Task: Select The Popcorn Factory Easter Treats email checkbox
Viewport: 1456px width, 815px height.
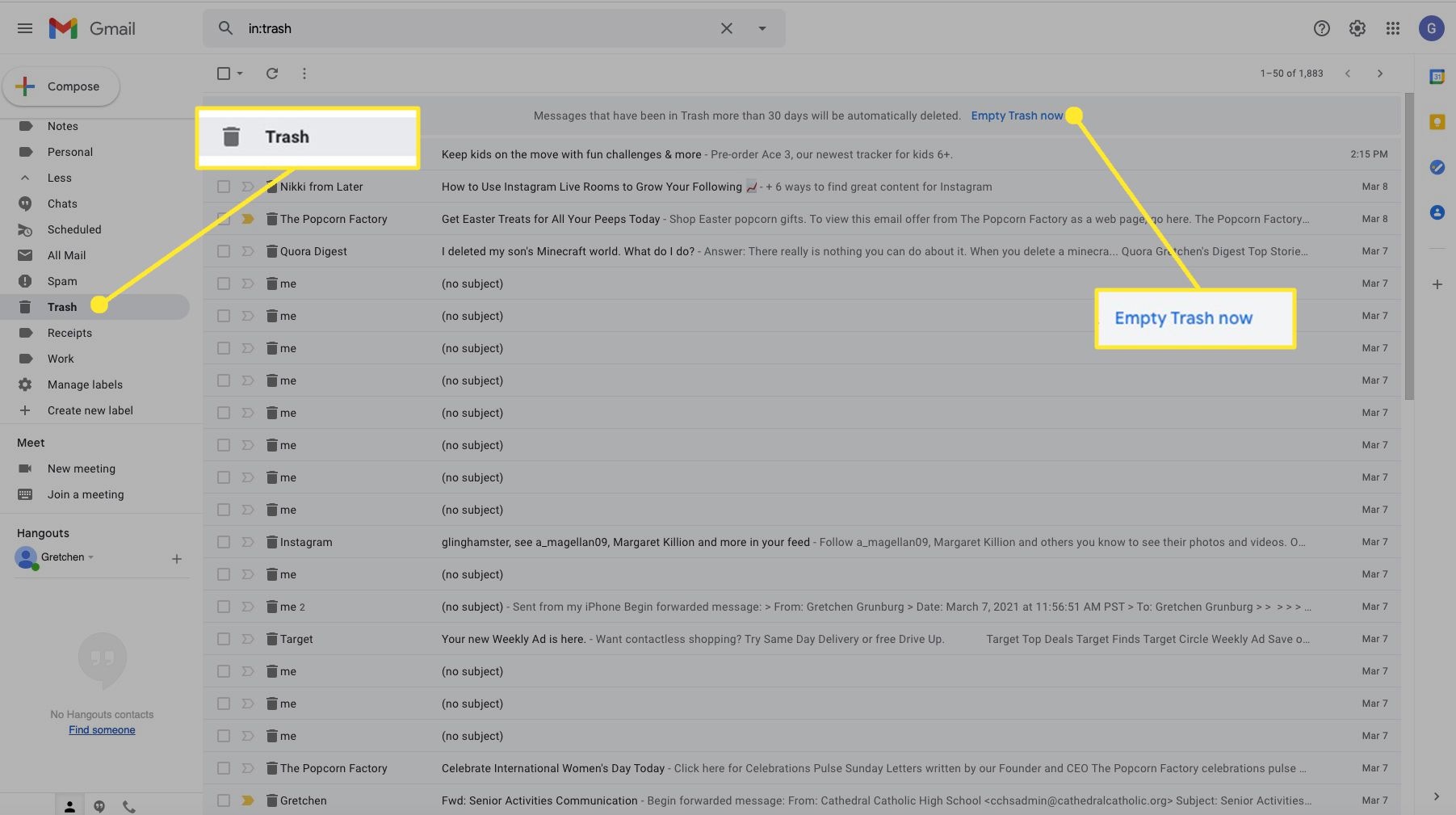Action: tap(224, 219)
